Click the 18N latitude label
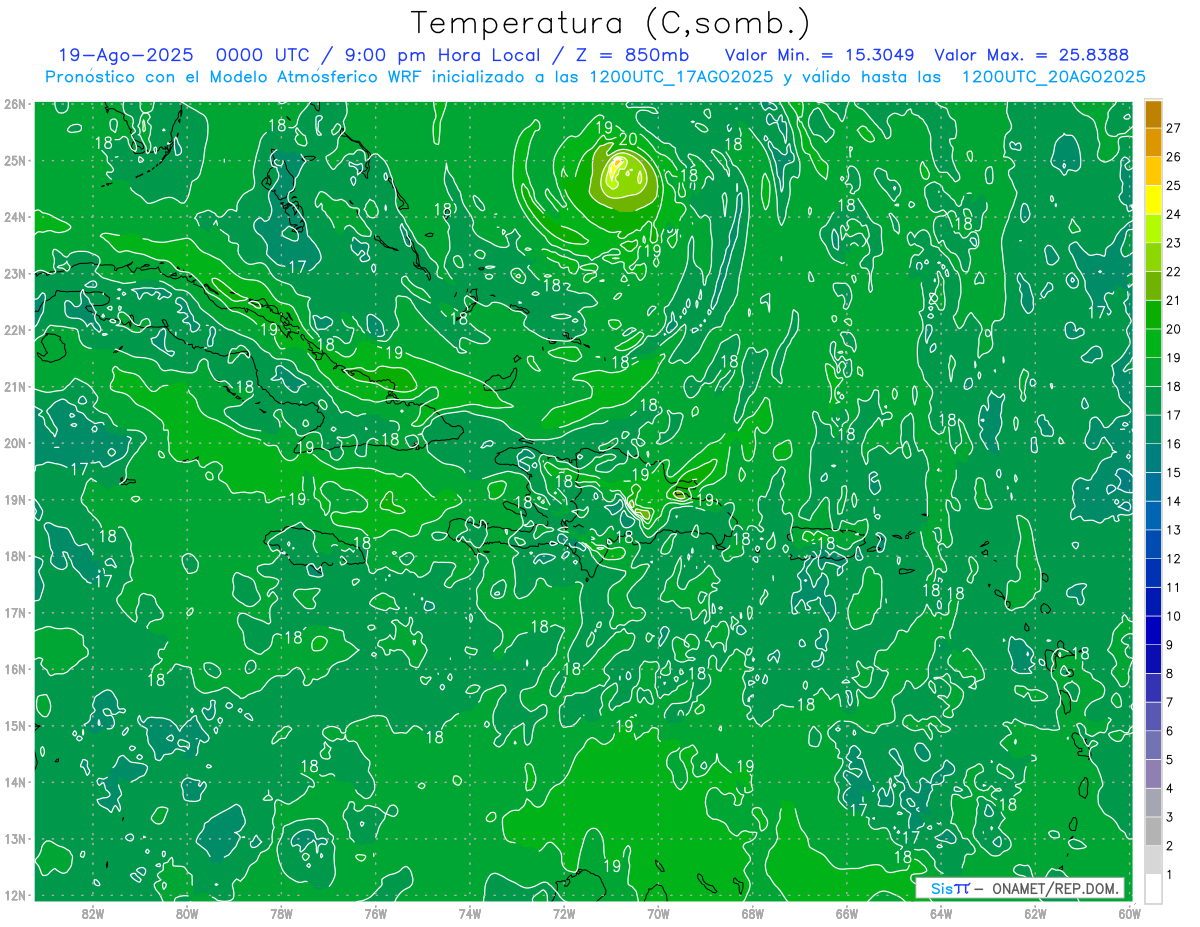This screenshot has height=927, width=1200. coord(15,556)
